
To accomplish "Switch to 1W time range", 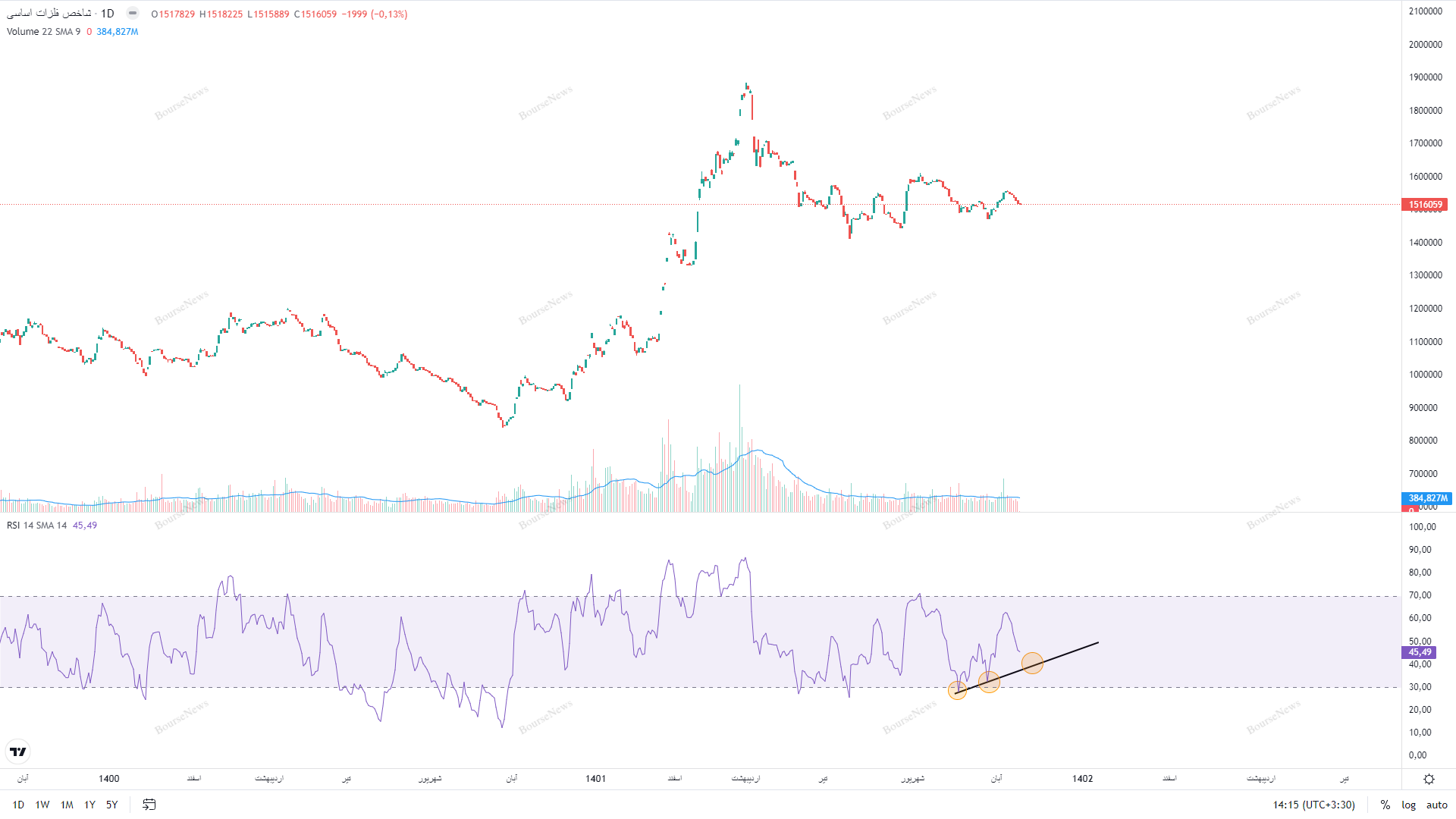I will [42, 805].
